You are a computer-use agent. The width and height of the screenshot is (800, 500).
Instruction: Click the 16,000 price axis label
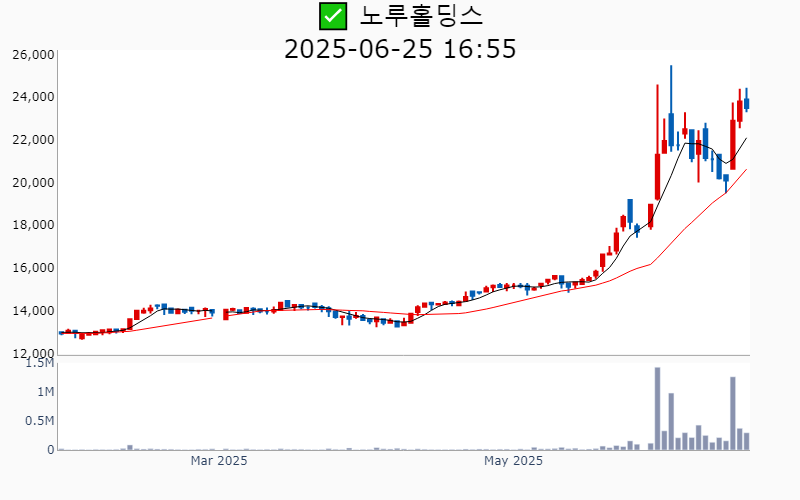[33, 268]
